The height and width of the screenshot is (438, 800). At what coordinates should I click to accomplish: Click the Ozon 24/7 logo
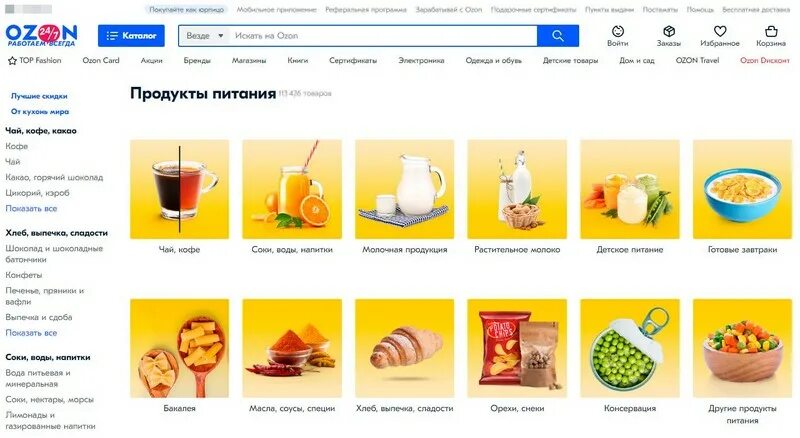41,35
